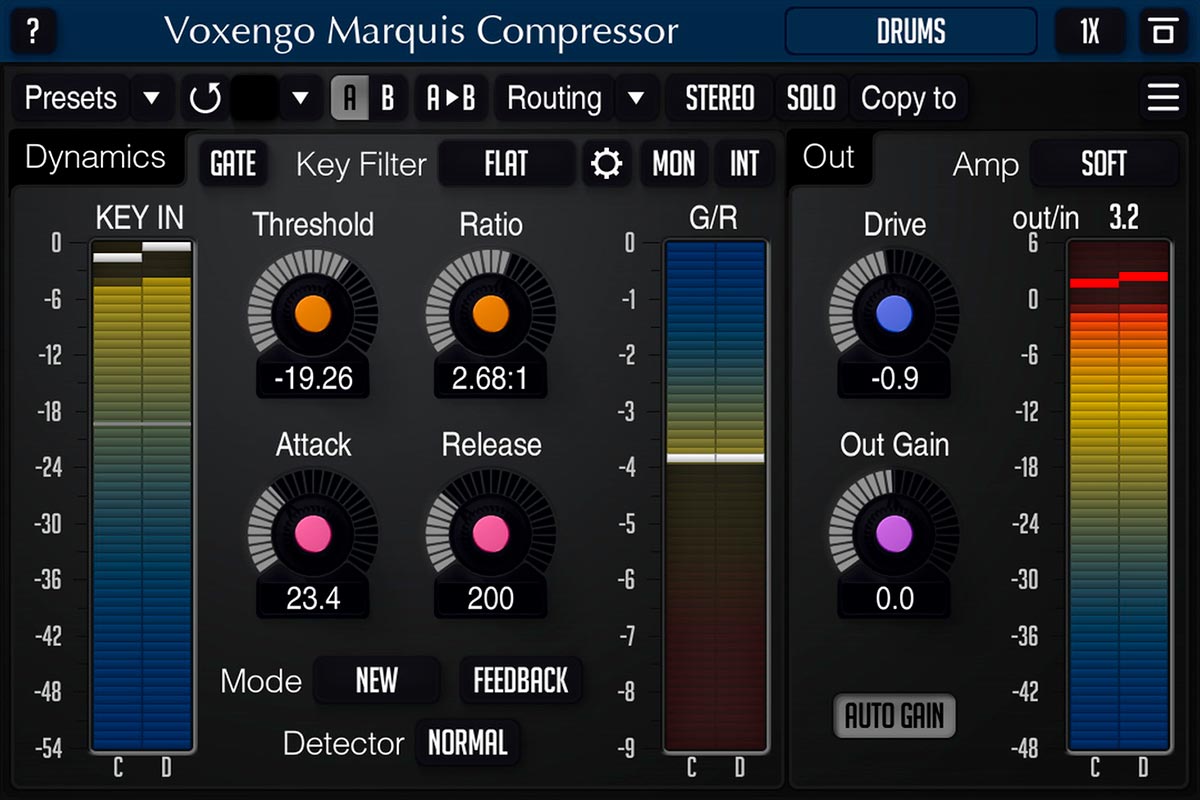Screen dimensions: 1200x800
Task: Click the DRUMS instance name field
Action: coord(911,32)
